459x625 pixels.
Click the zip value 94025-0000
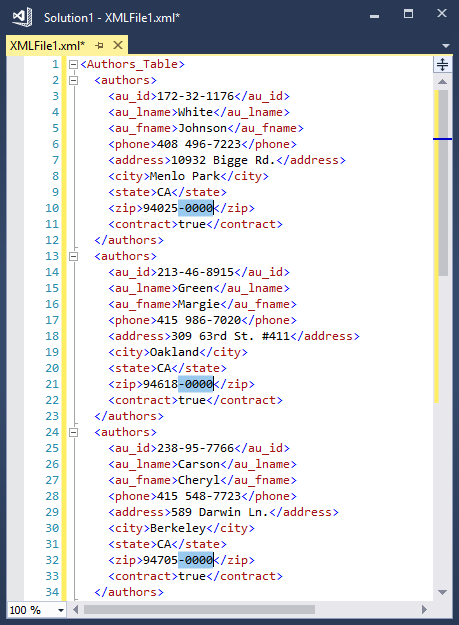pos(178,208)
